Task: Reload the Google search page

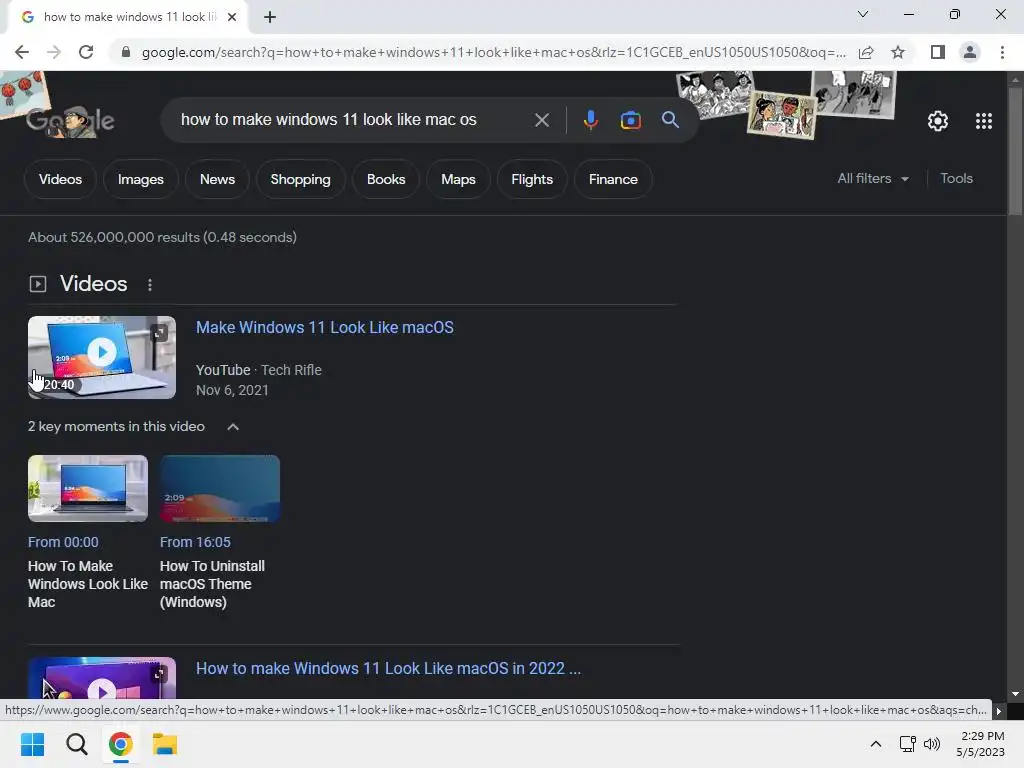Action: 86,52
